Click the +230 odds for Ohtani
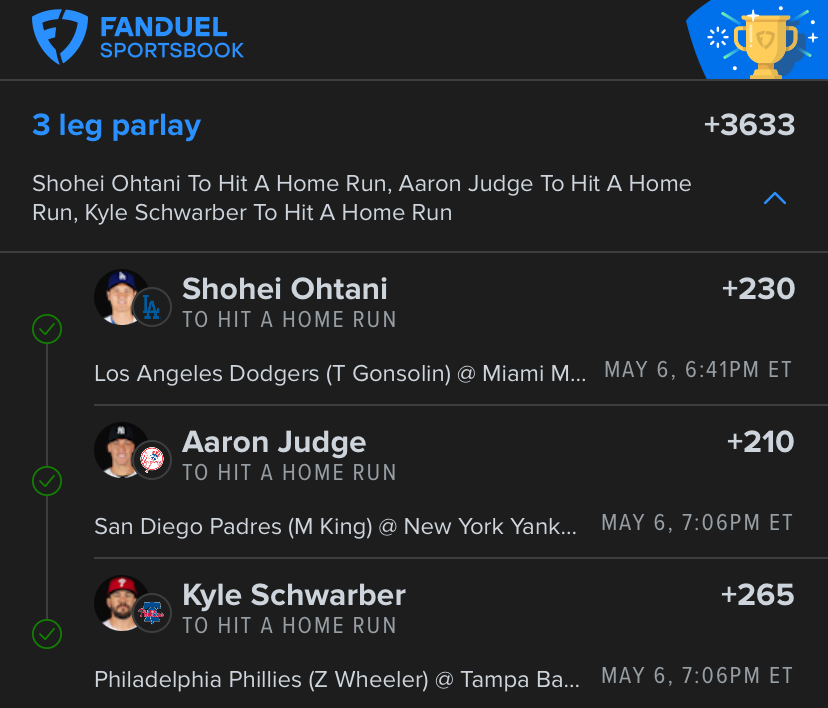 coord(758,289)
